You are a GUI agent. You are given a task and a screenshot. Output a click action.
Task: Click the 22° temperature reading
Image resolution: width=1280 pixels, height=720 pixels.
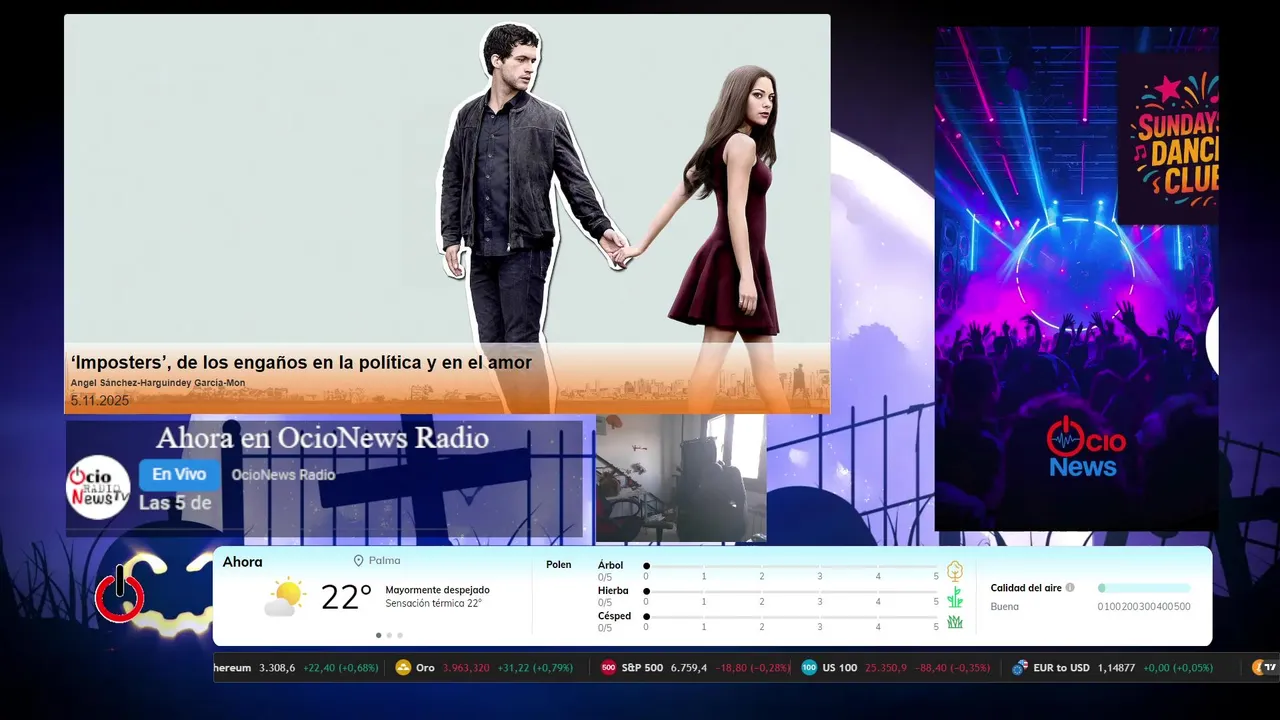(x=346, y=597)
